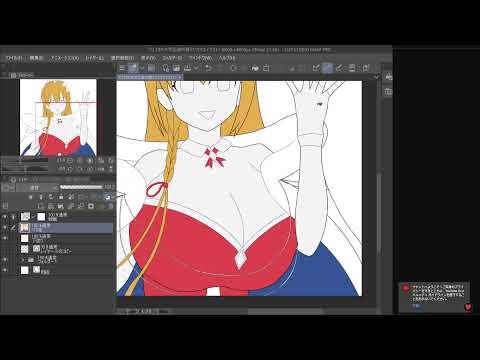Click the Fill bucket icon in the command bar
Viewport: 480px width, 360px height.
pos(255,68)
